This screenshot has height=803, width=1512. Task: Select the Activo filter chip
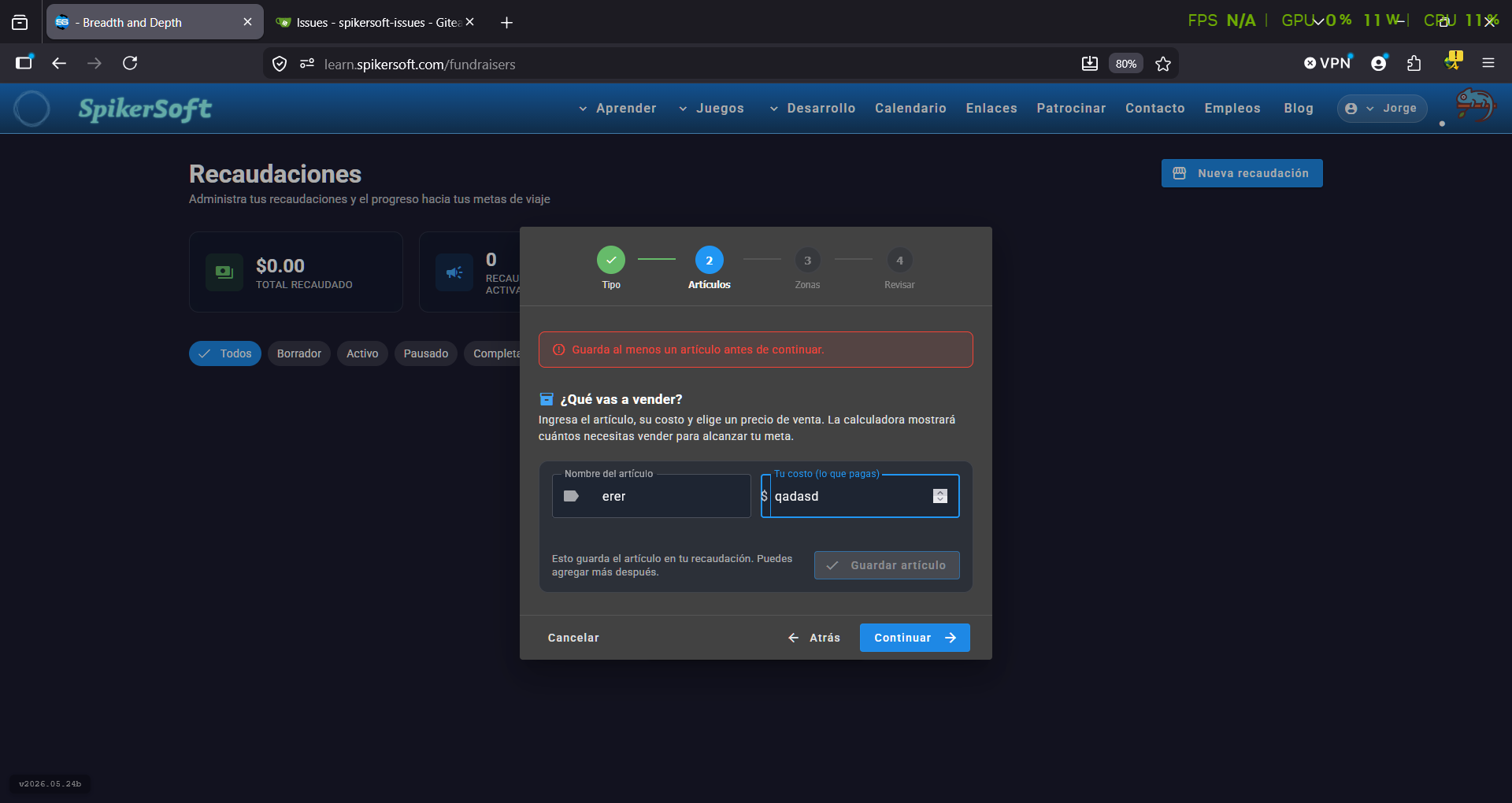[362, 353]
